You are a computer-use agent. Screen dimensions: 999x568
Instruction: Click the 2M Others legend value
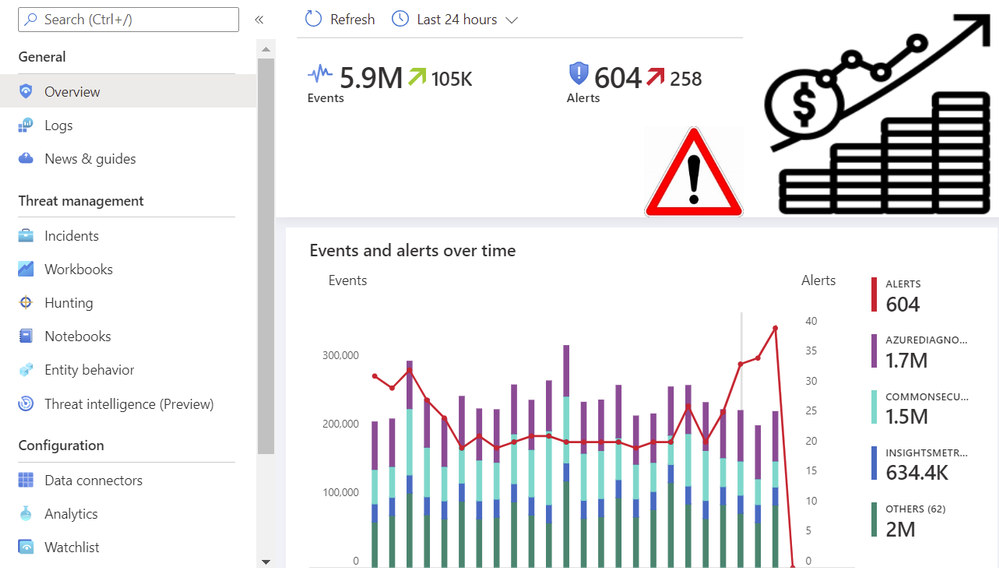(900, 529)
